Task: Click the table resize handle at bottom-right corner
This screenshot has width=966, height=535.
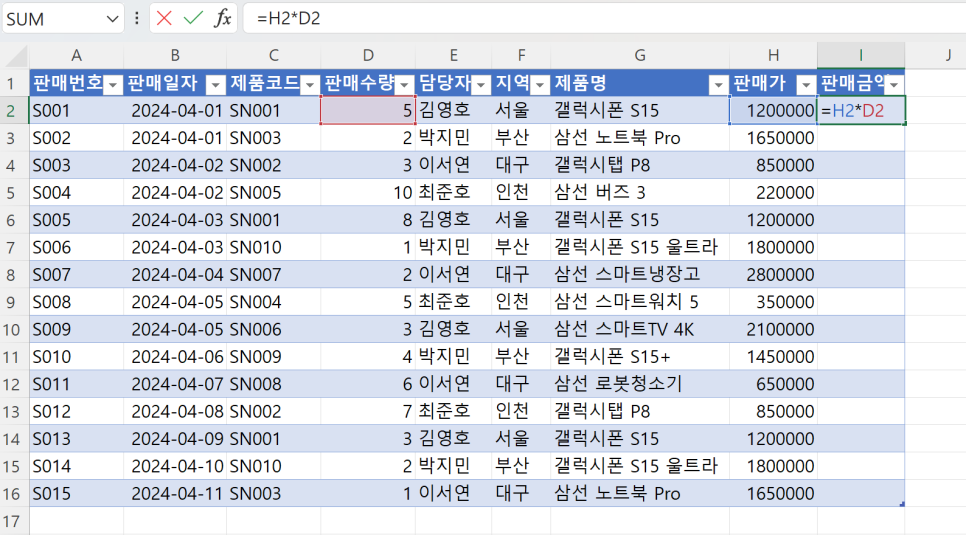Action: pos(902,504)
